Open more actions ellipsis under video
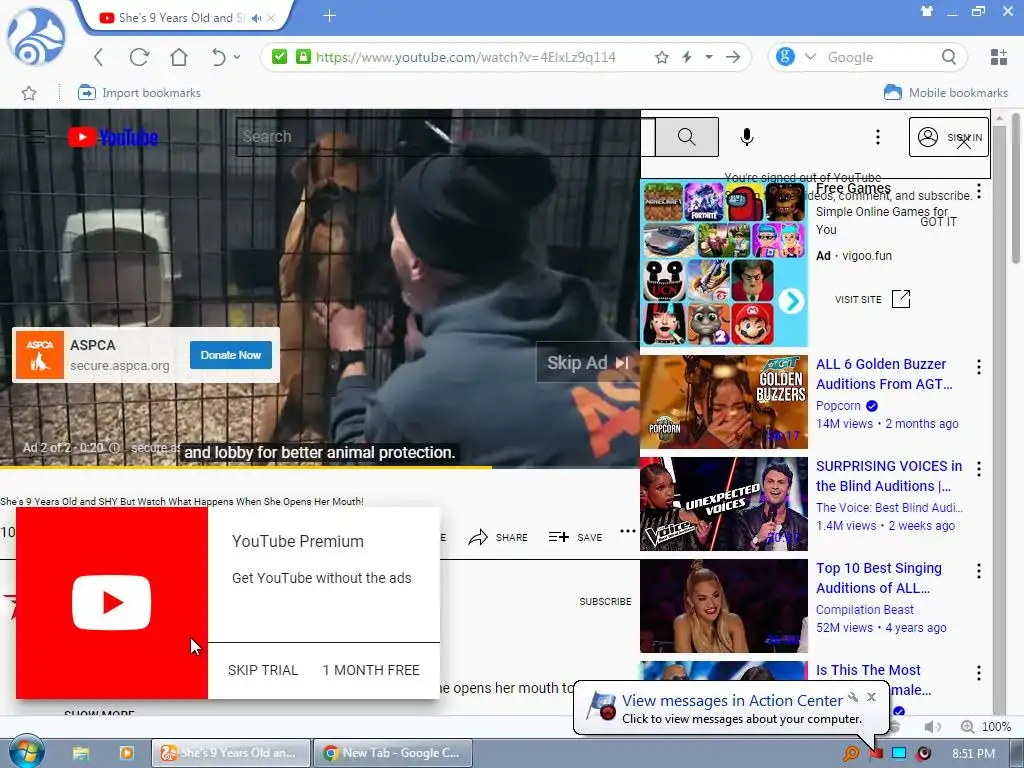 [x=628, y=531]
